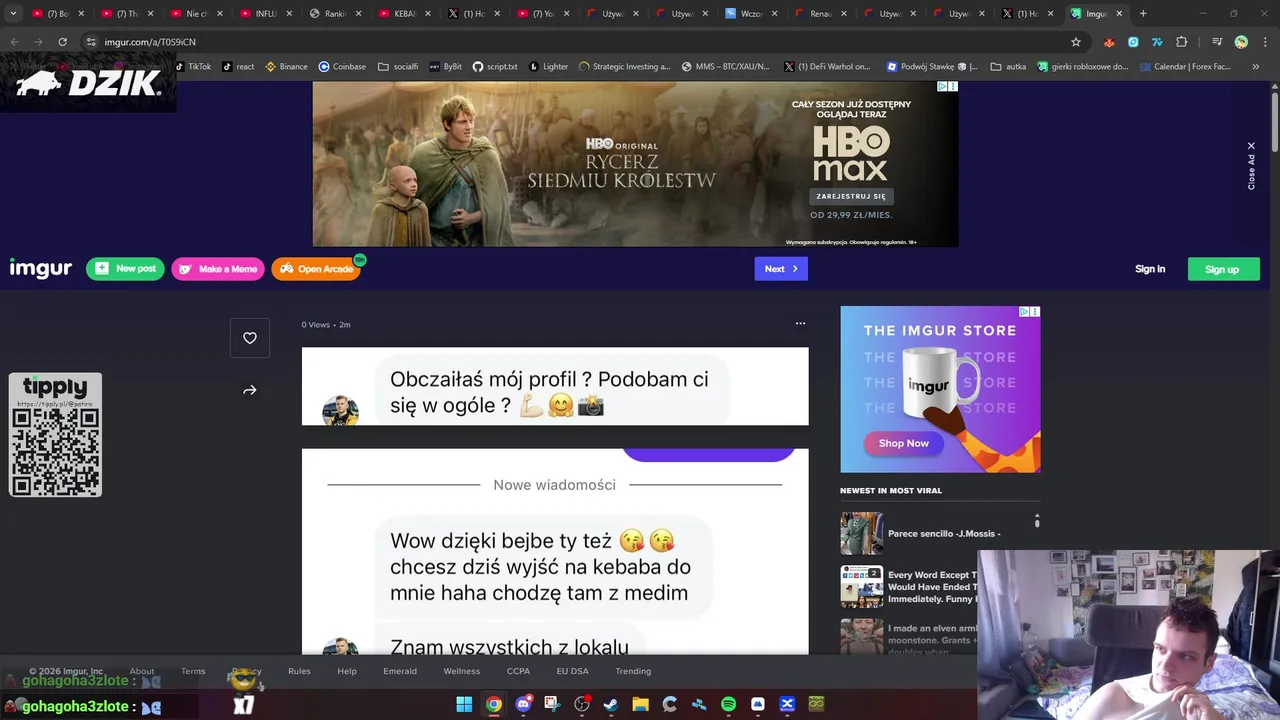Click the imgur logo
Viewport: 1280px width, 720px height.
41,269
